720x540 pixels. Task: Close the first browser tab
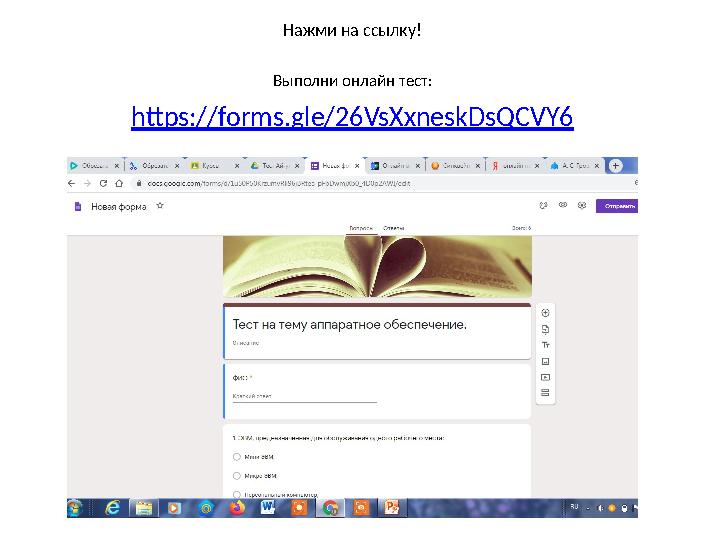tap(117, 166)
